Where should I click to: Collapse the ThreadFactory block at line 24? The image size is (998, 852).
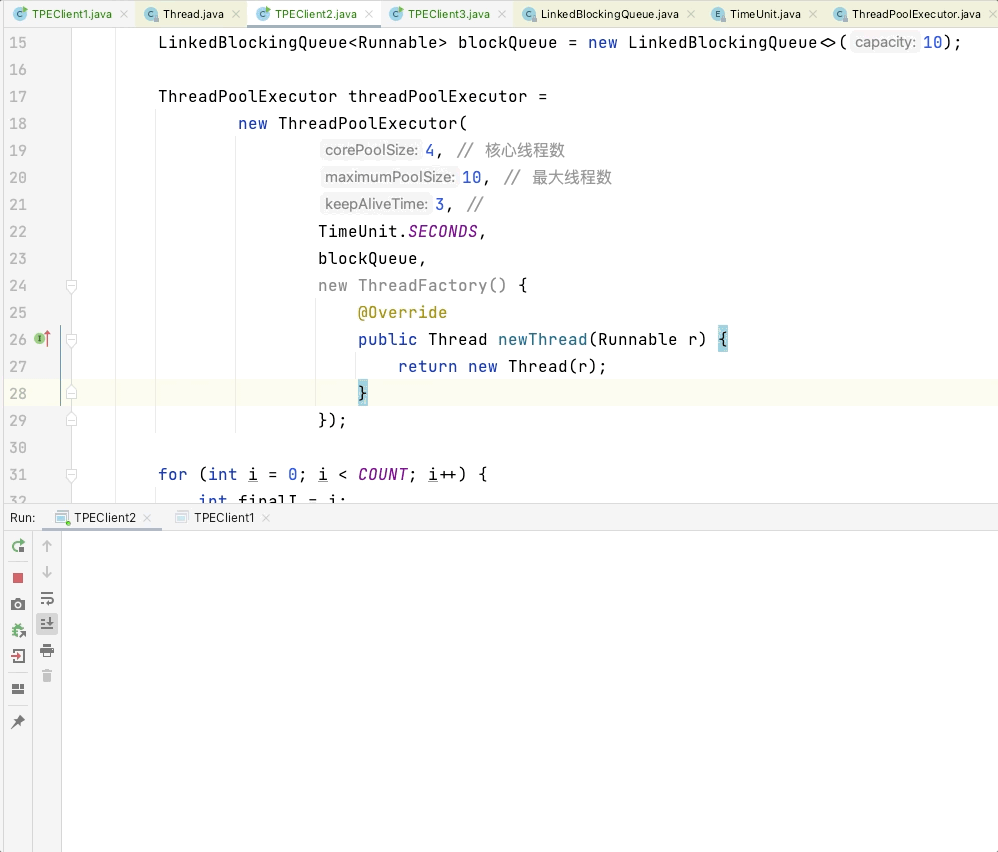click(71, 286)
